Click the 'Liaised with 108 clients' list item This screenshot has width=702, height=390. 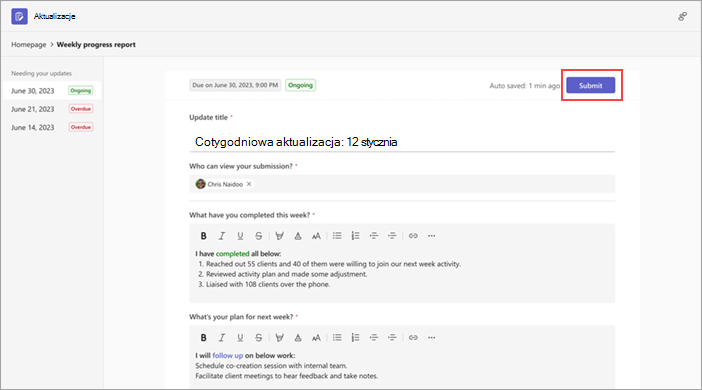(264, 284)
